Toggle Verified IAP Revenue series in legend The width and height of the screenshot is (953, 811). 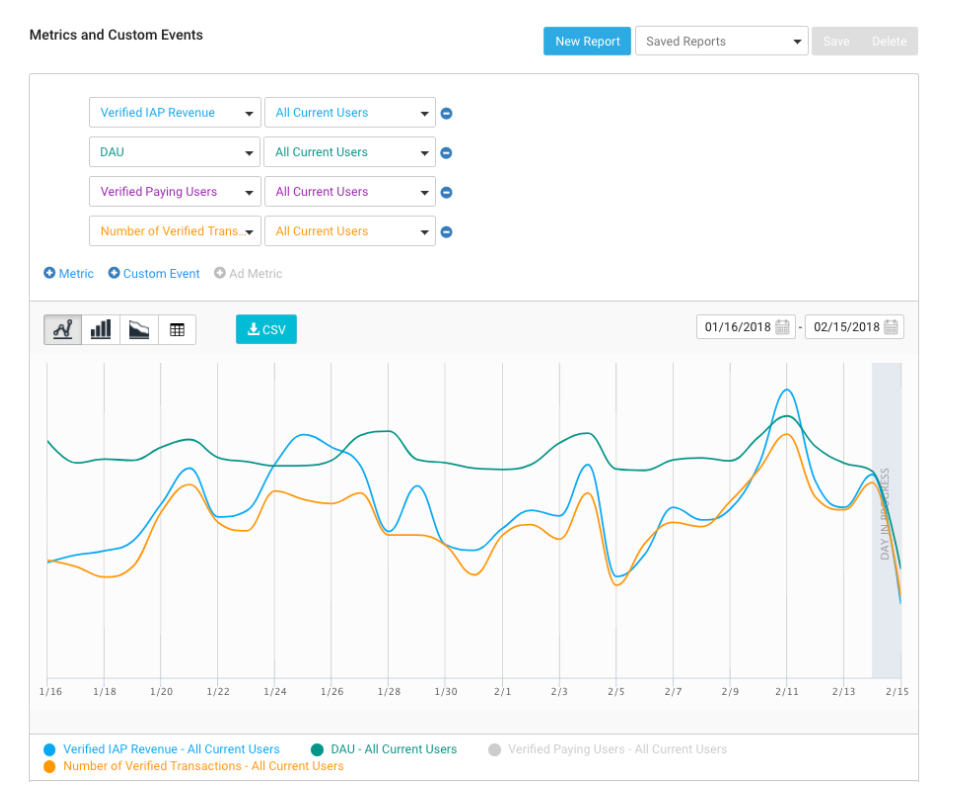pyautogui.click(x=170, y=749)
